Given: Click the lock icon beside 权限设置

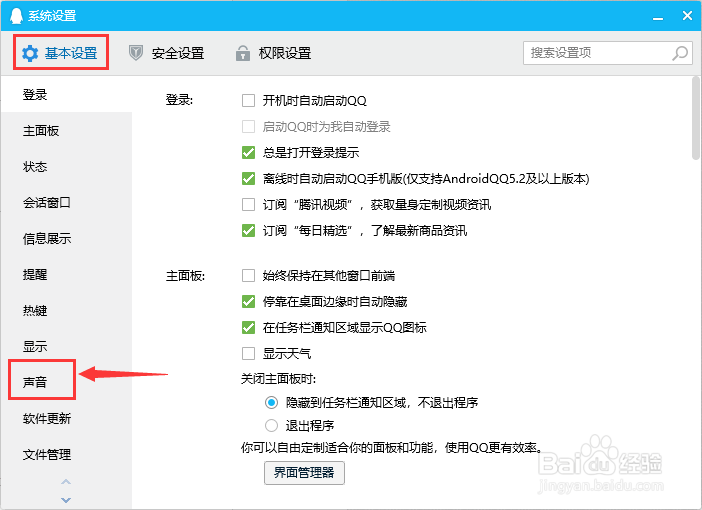Looking at the screenshot, I should pos(243,53).
